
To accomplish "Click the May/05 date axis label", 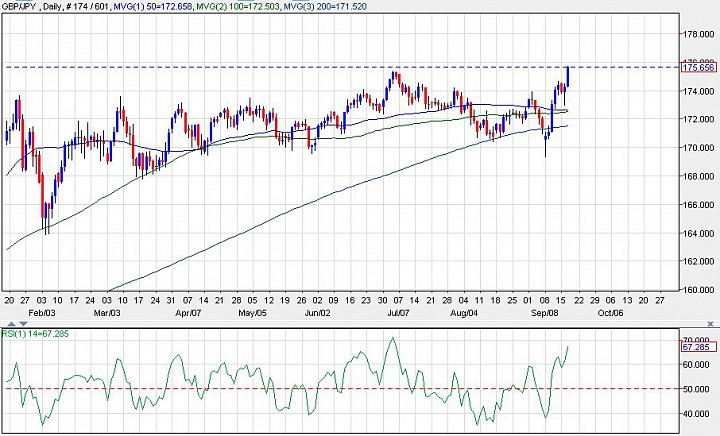I will click(253, 313).
